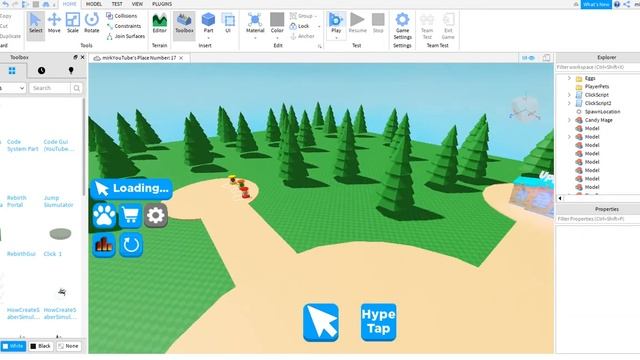This screenshot has height=360, width=640.
Task: Open the UI insert tool
Action: (228, 24)
